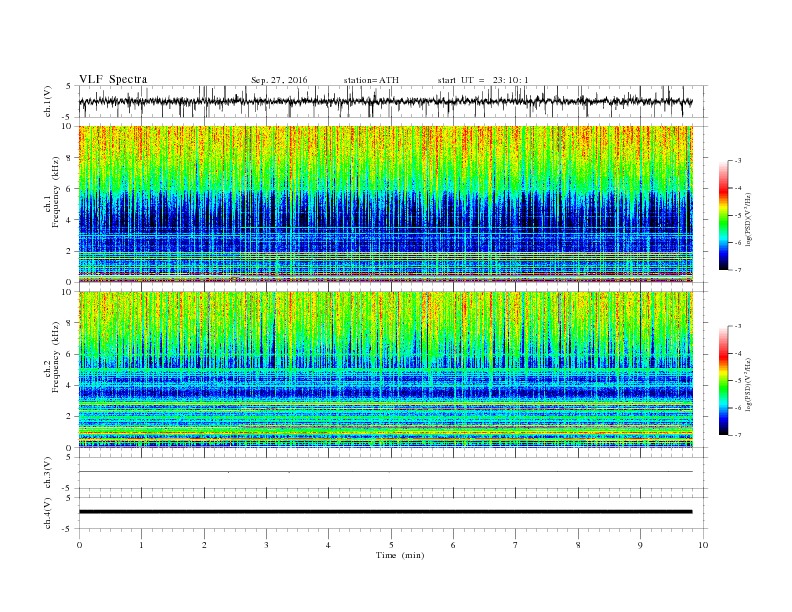Click the ch.1 "Frequency (kHz)" axis label

[56, 192]
